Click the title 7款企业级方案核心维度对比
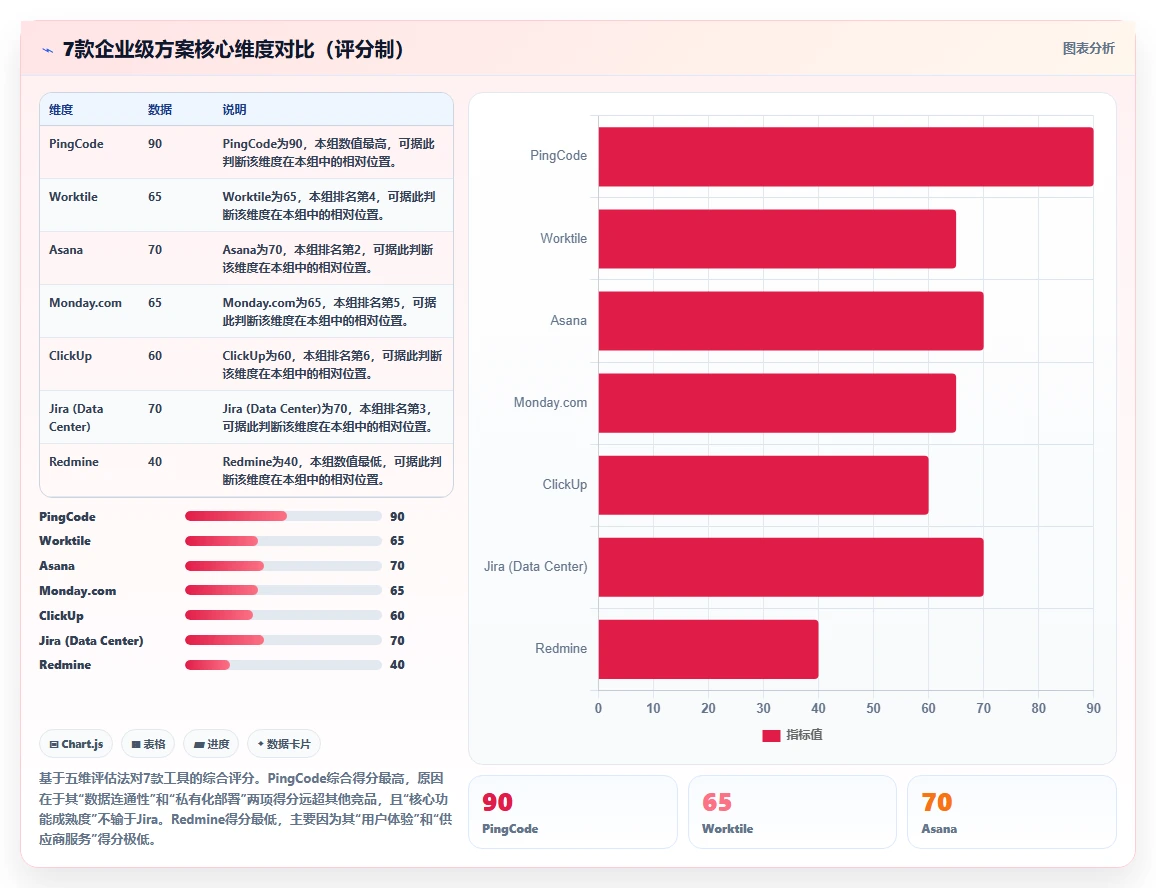 pos(233,49)
